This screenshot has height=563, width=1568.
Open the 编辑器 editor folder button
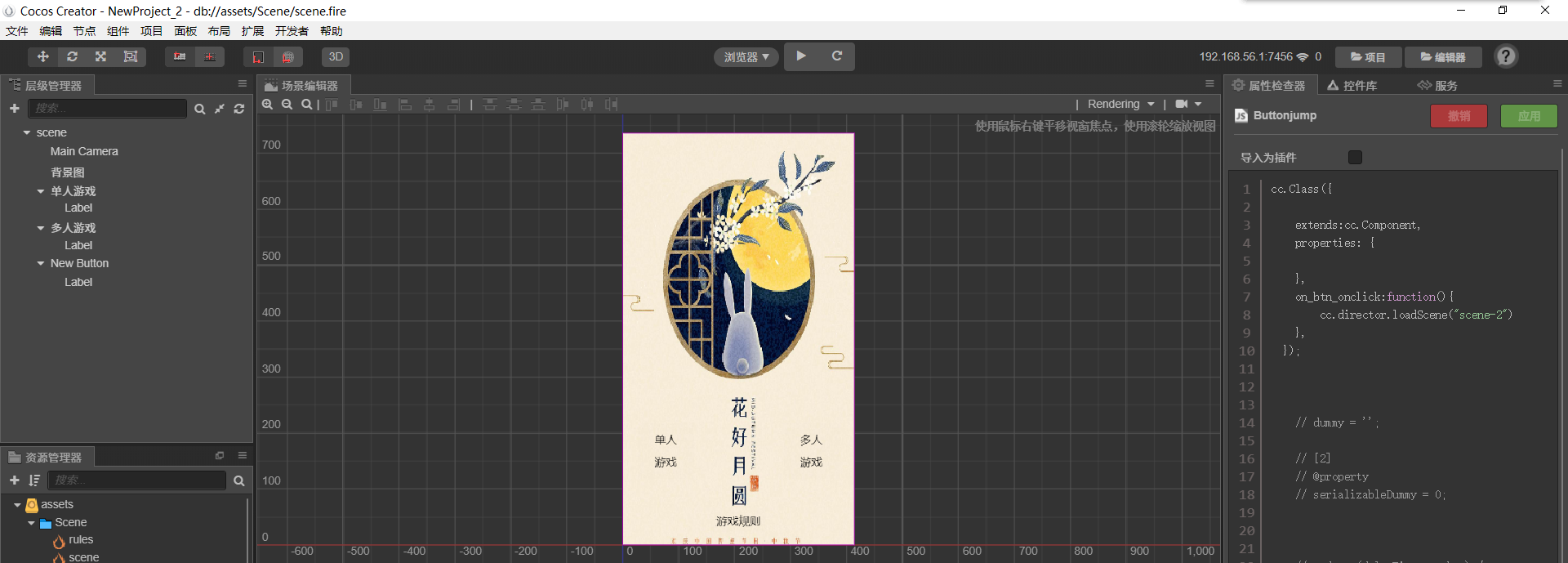click(1443, 57)
